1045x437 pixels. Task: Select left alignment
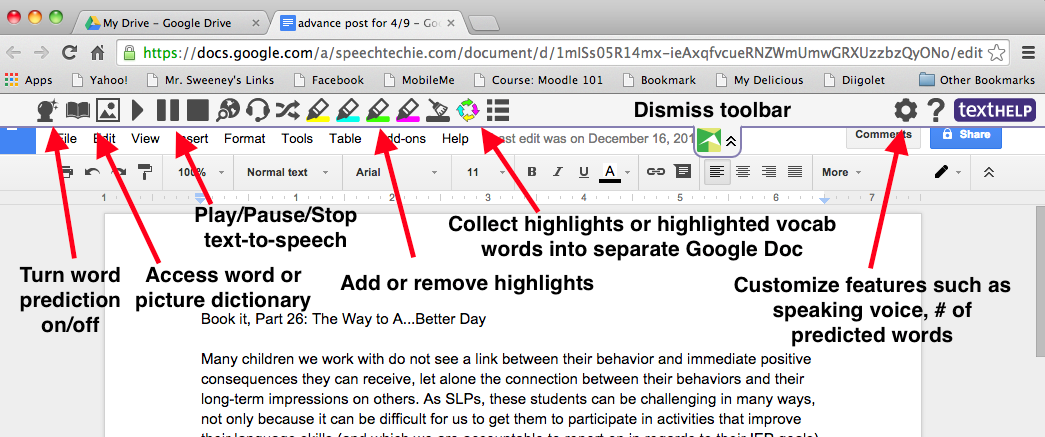[x=716, y=172]
